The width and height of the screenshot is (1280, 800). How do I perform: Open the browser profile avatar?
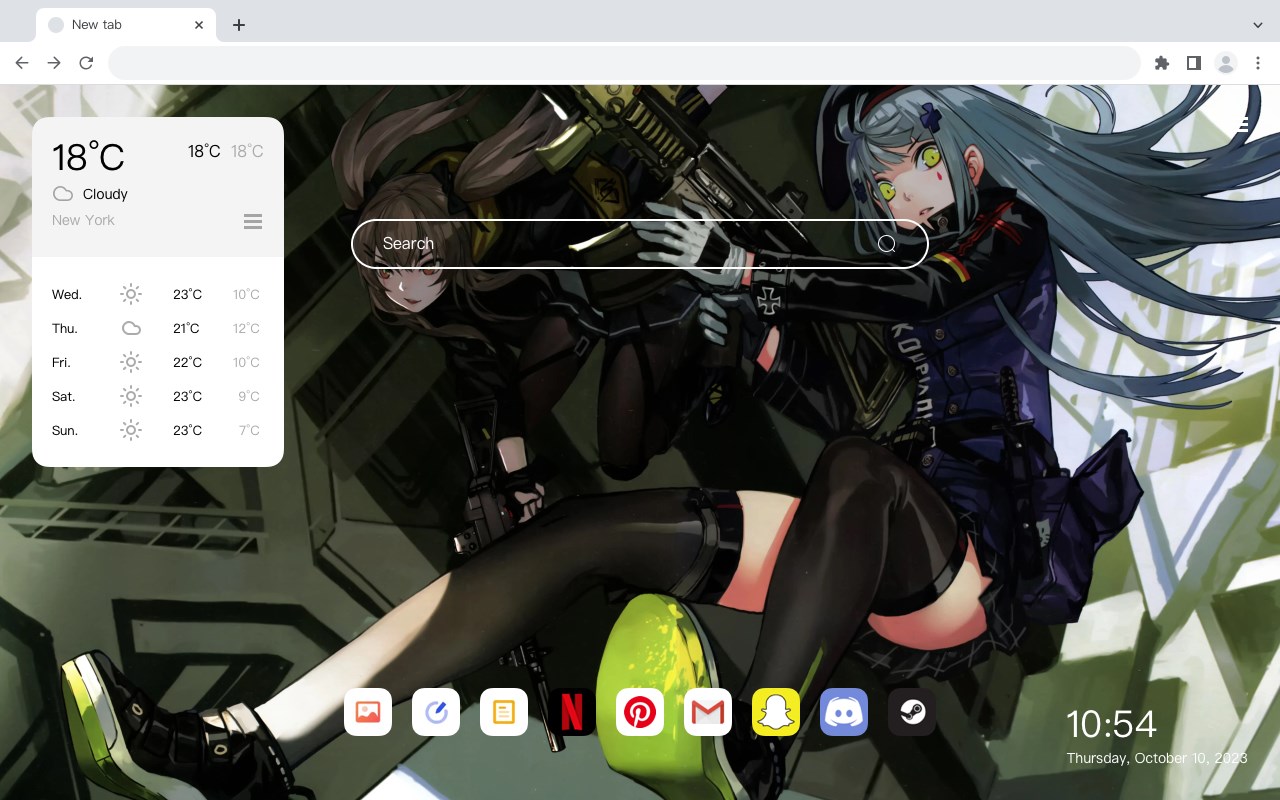point(1226,63)
